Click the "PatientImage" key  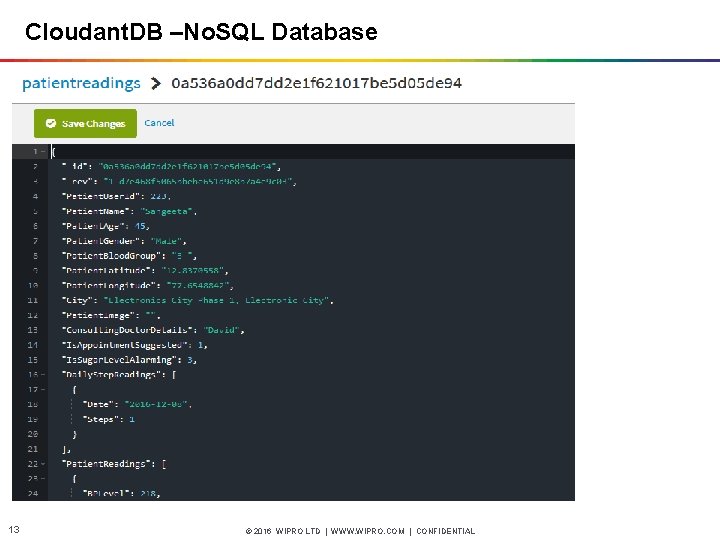[98, 315]
